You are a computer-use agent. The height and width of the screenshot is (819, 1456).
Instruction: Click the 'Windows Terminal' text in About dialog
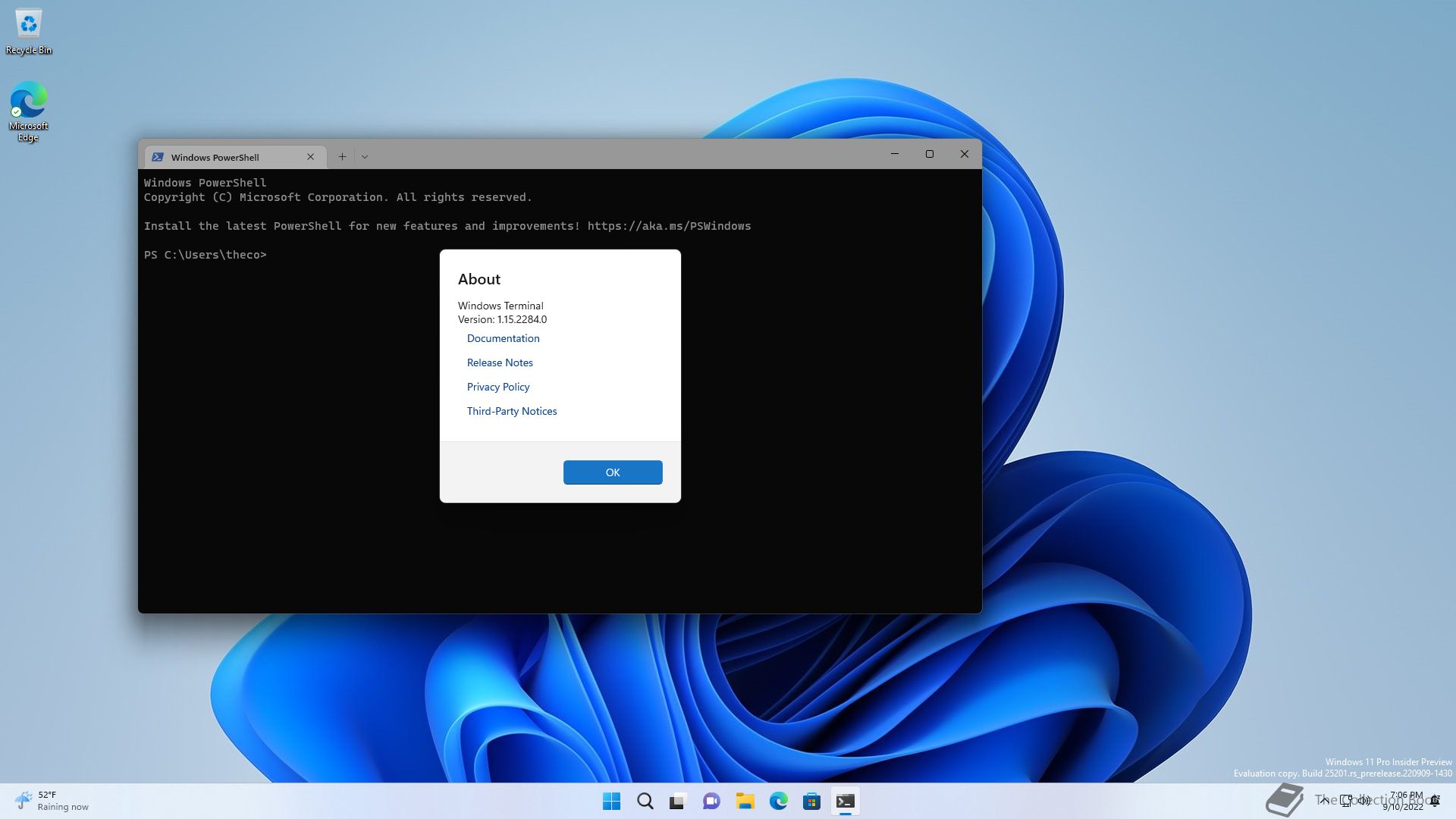(500, 306)
